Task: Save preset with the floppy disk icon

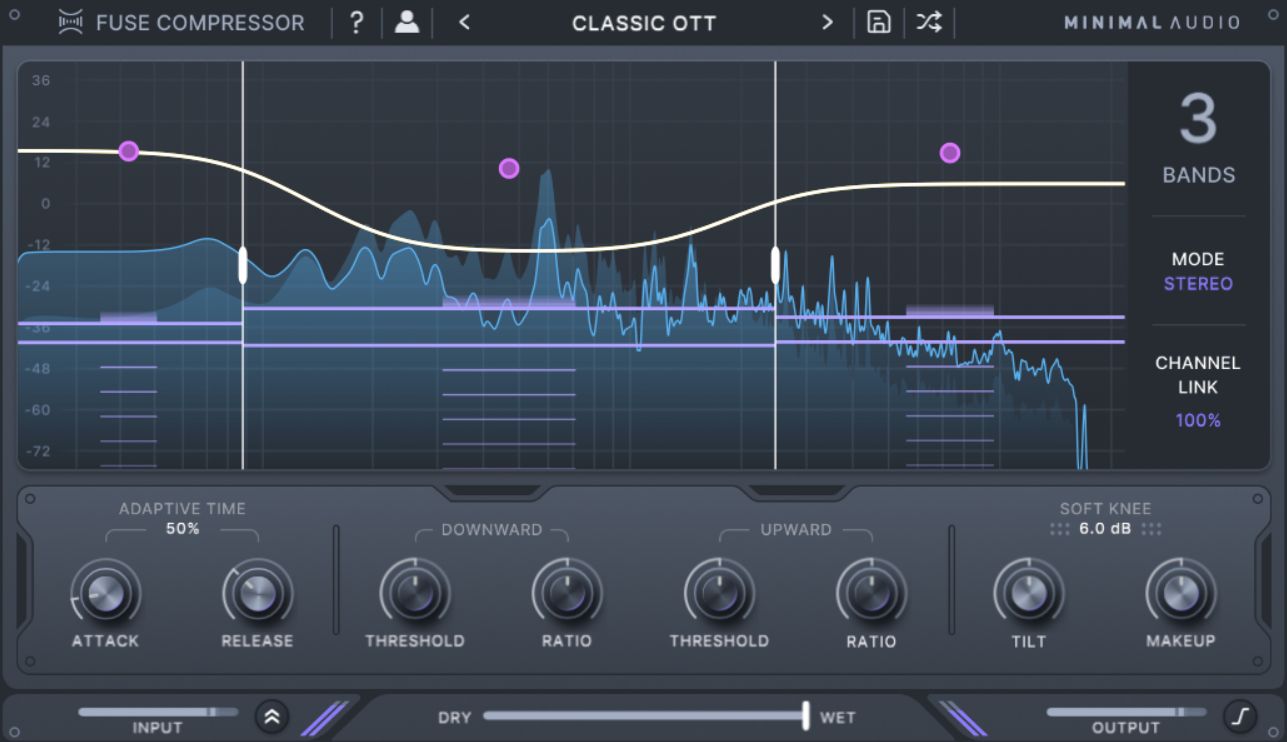Action: pos(878,22)
